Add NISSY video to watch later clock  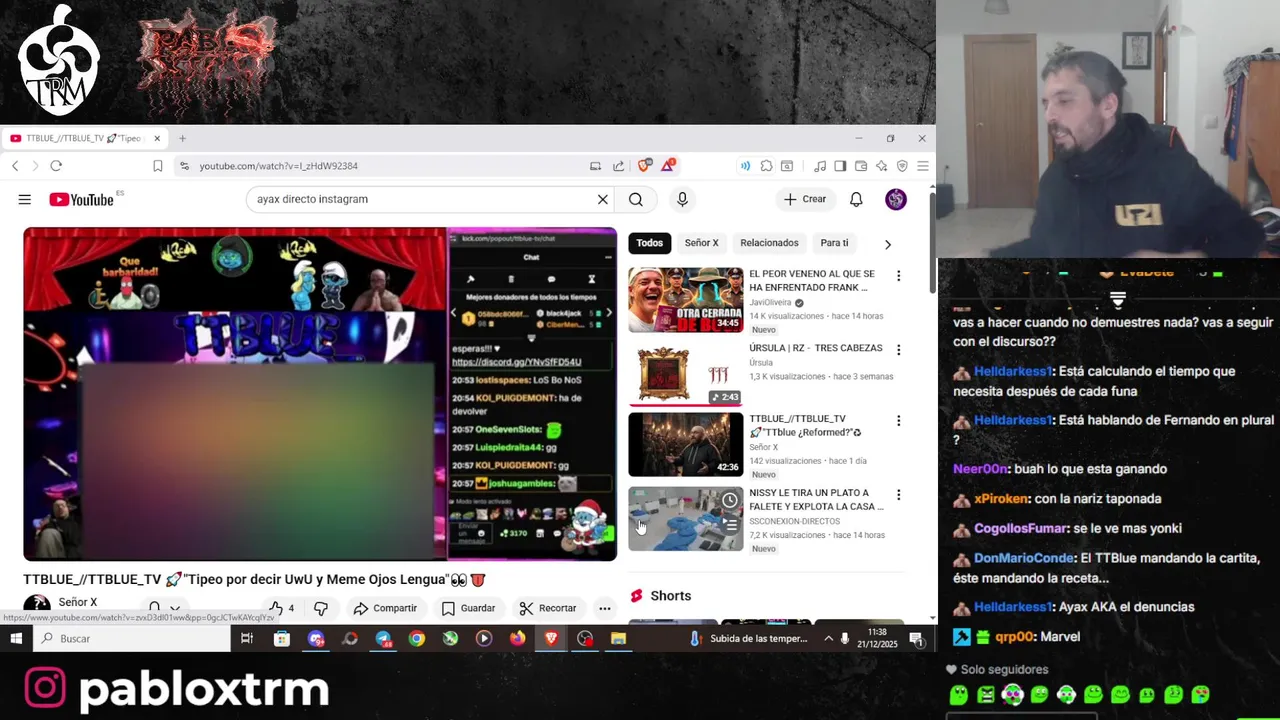[730, 500]
